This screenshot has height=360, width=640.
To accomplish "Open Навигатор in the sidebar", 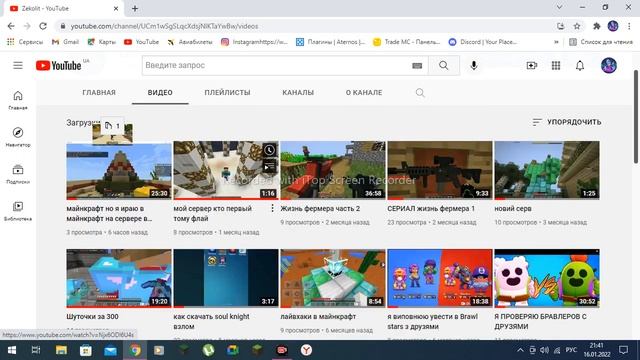I will 18,137.
